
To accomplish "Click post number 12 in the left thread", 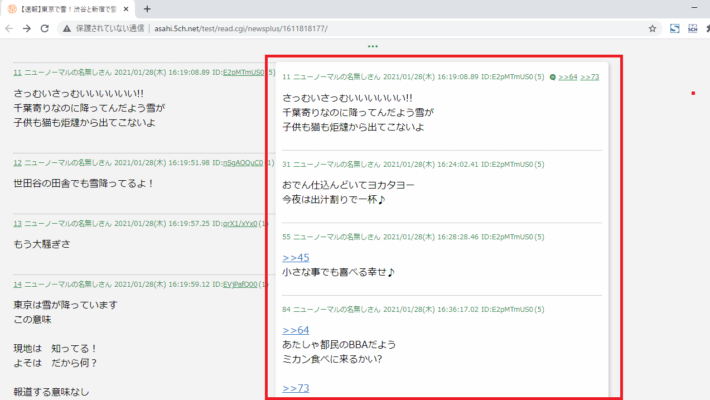I will point(17,163).
